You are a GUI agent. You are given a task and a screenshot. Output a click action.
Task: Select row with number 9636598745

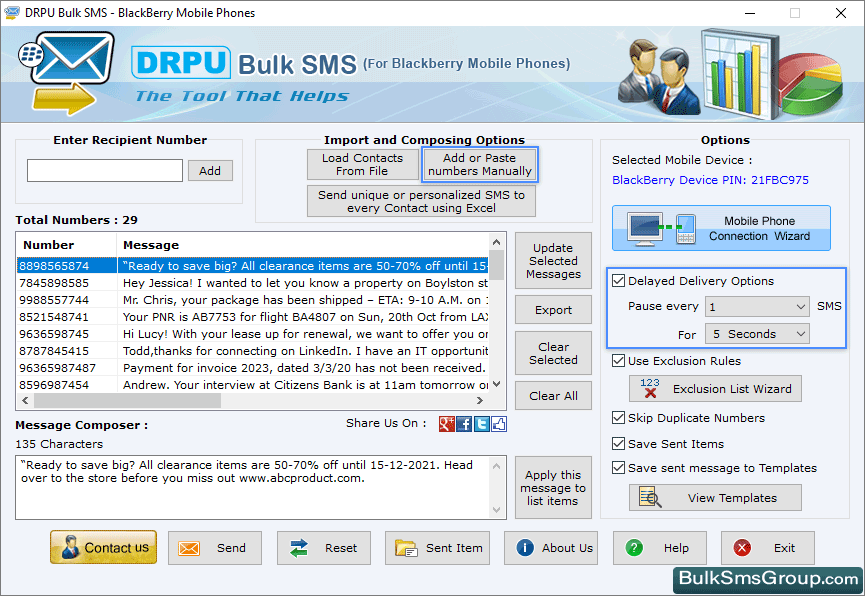pos(253,334)
